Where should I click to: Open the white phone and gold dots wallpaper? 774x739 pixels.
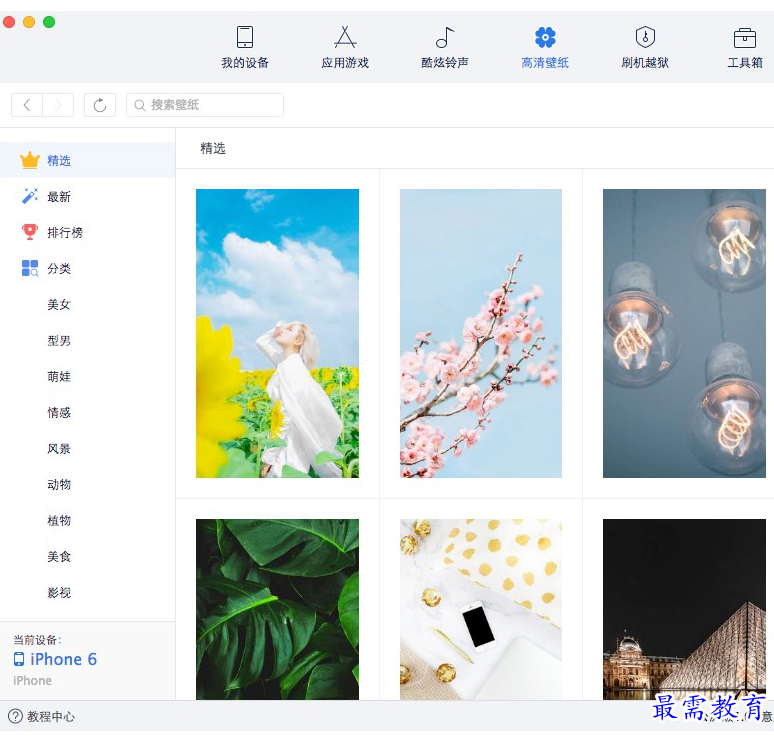click(481, 609)
